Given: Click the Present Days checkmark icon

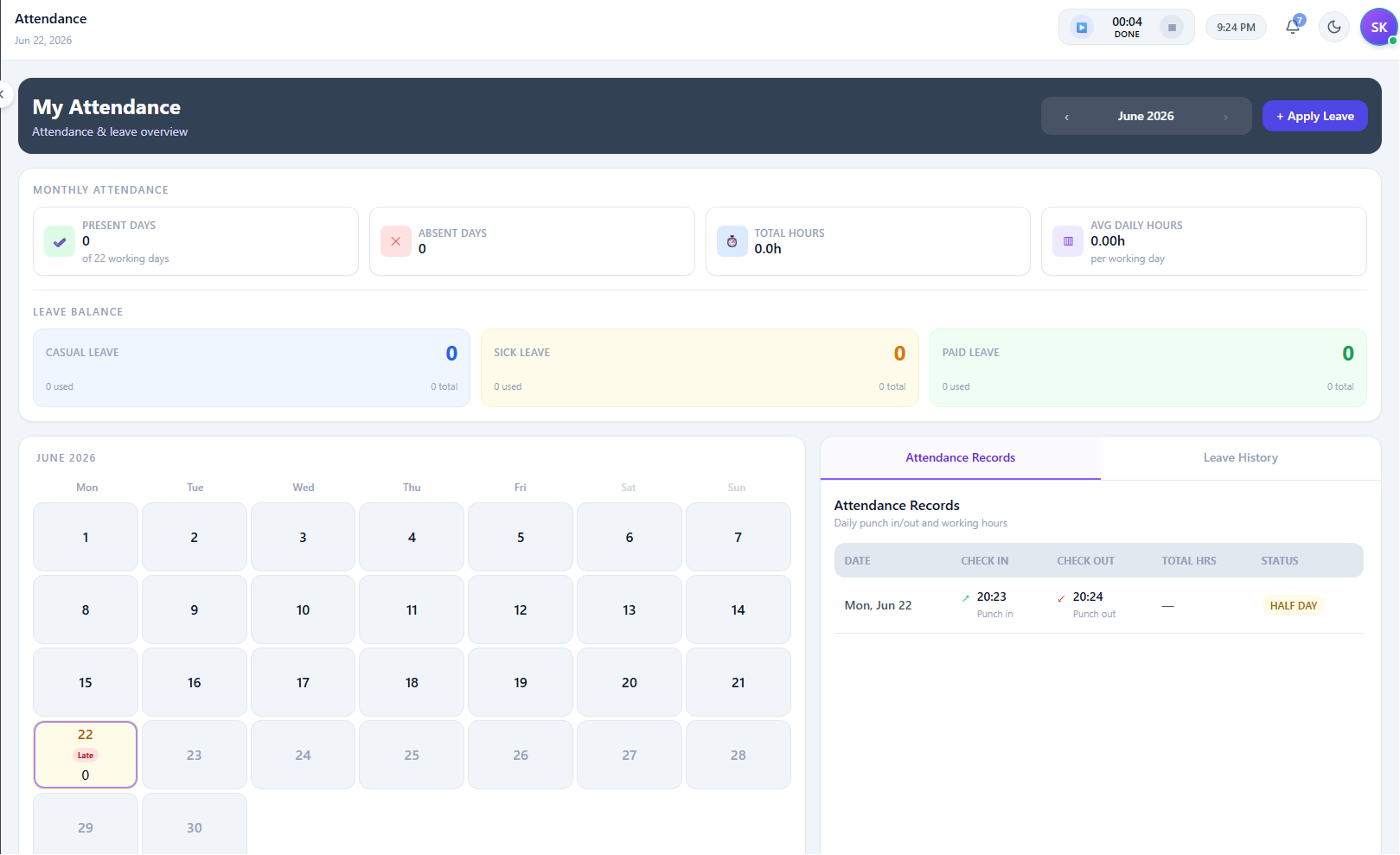Looking at the screenshot, I should coord(60,242).
